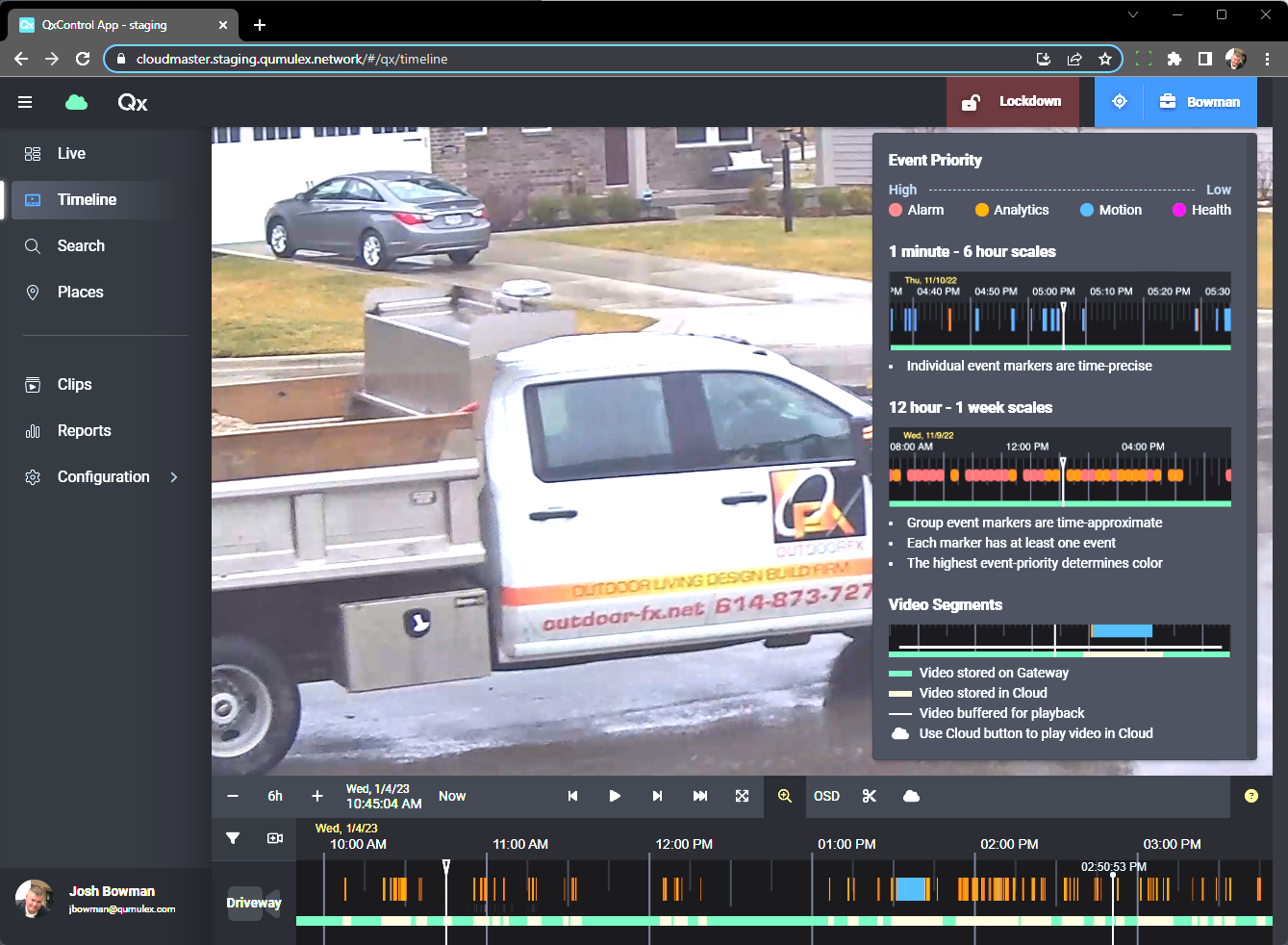Open the browser three-dot menu

1268,59
